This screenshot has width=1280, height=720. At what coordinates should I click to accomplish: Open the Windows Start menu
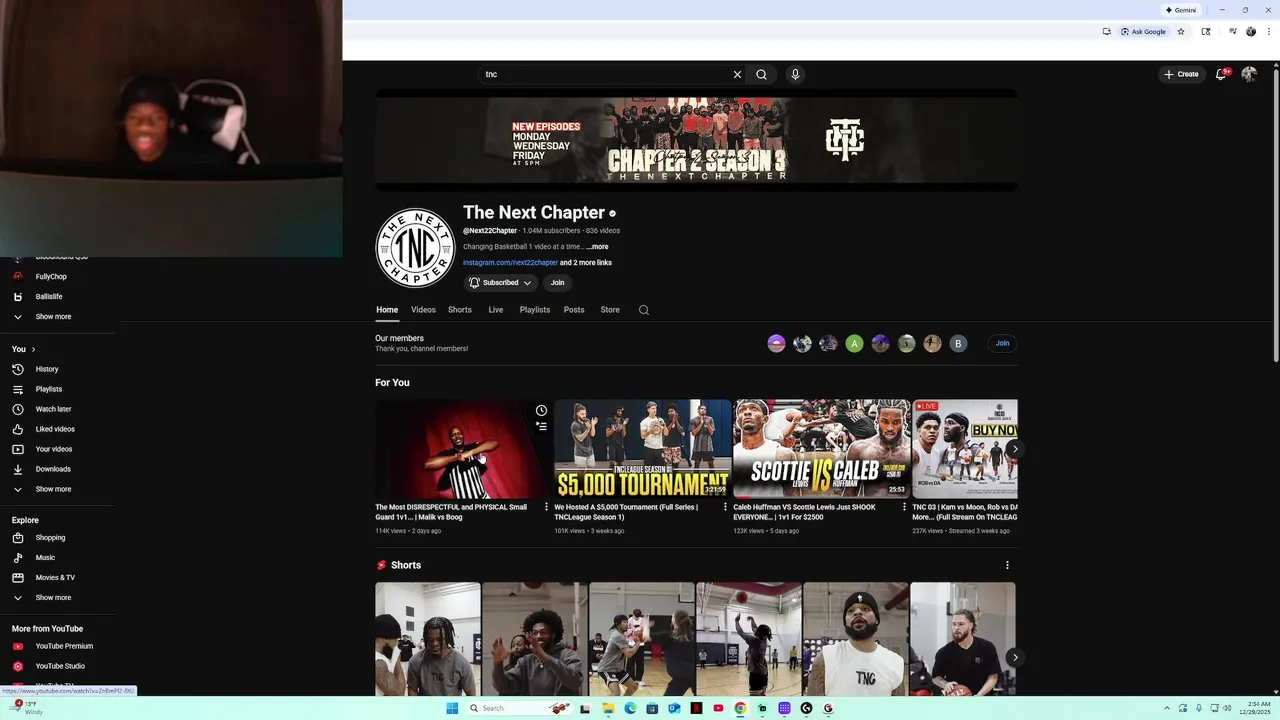[452, 708]
